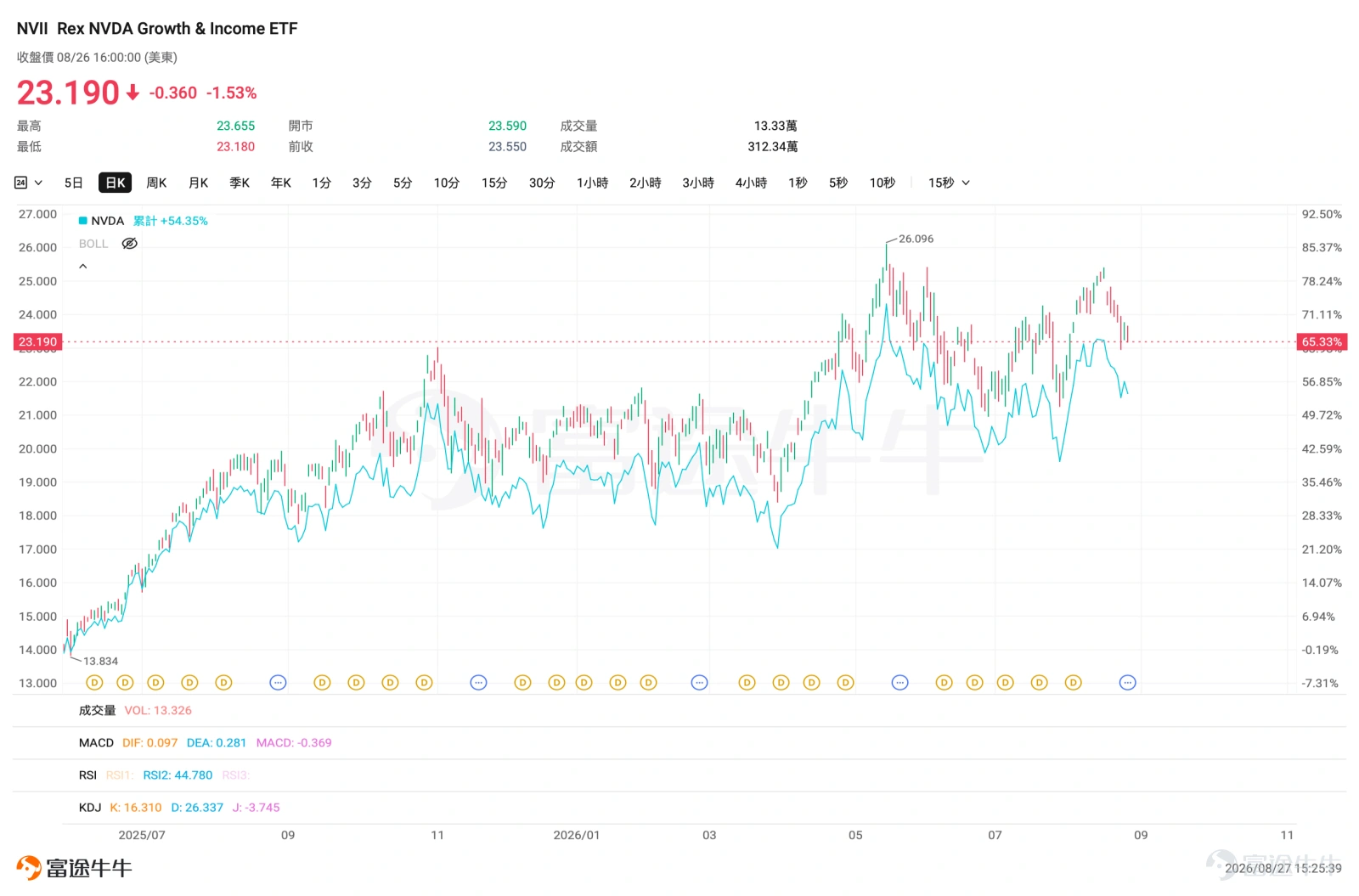This screenshot has width=1359, height=896.
Task: Open the RSI indicator panel
Action: pos(87,775)
